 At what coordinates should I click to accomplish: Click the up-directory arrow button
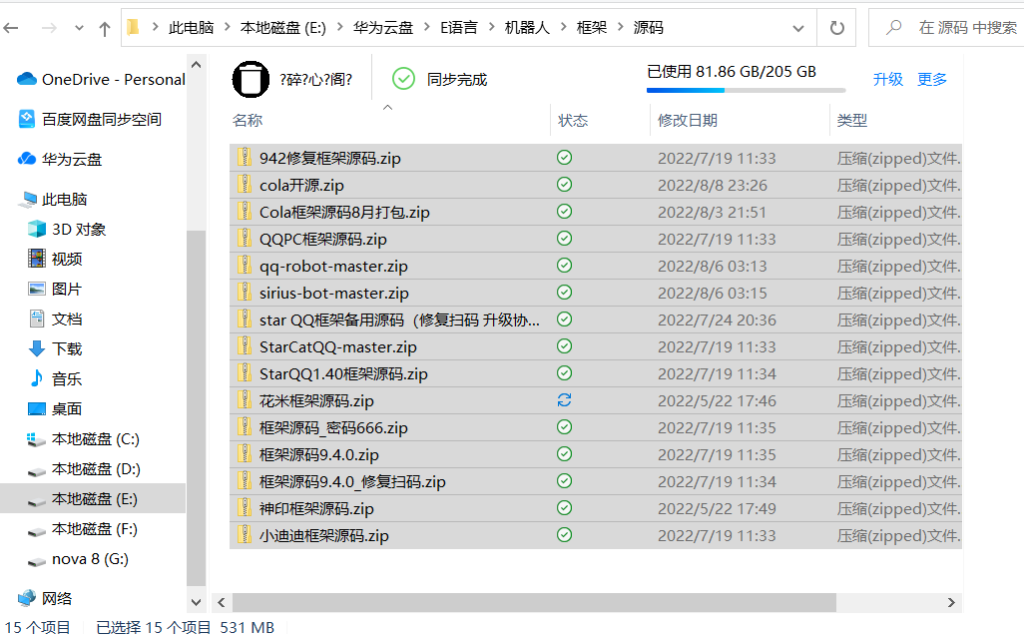[104, 29]
